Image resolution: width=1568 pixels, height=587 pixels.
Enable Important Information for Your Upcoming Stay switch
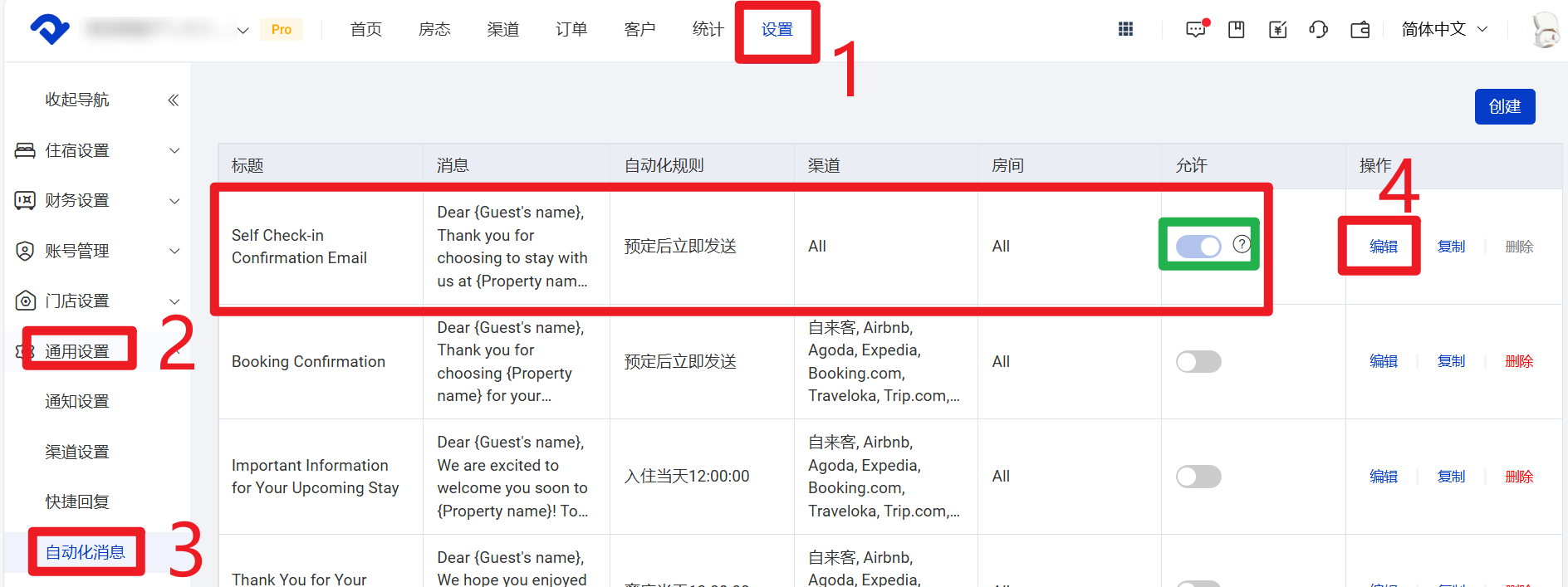pos(1198,477)
